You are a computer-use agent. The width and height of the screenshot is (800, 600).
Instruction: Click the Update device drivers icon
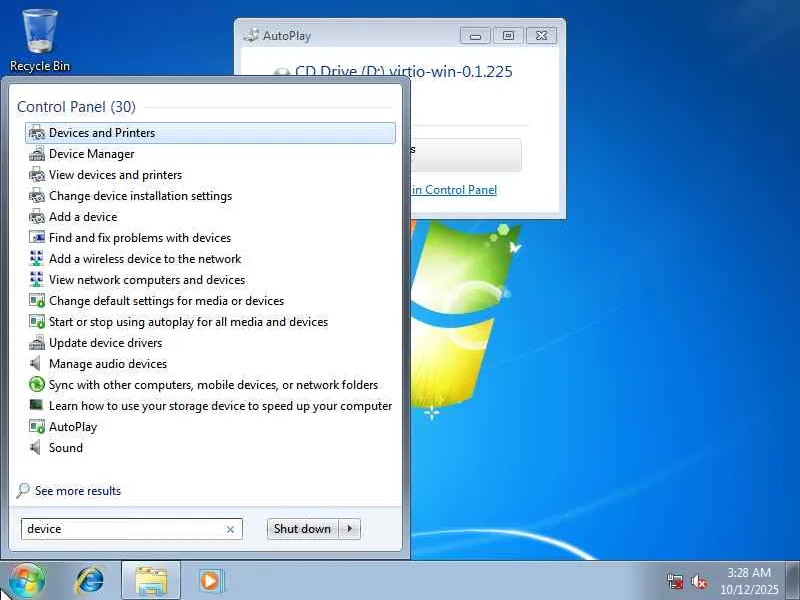[x=37, y=343]
